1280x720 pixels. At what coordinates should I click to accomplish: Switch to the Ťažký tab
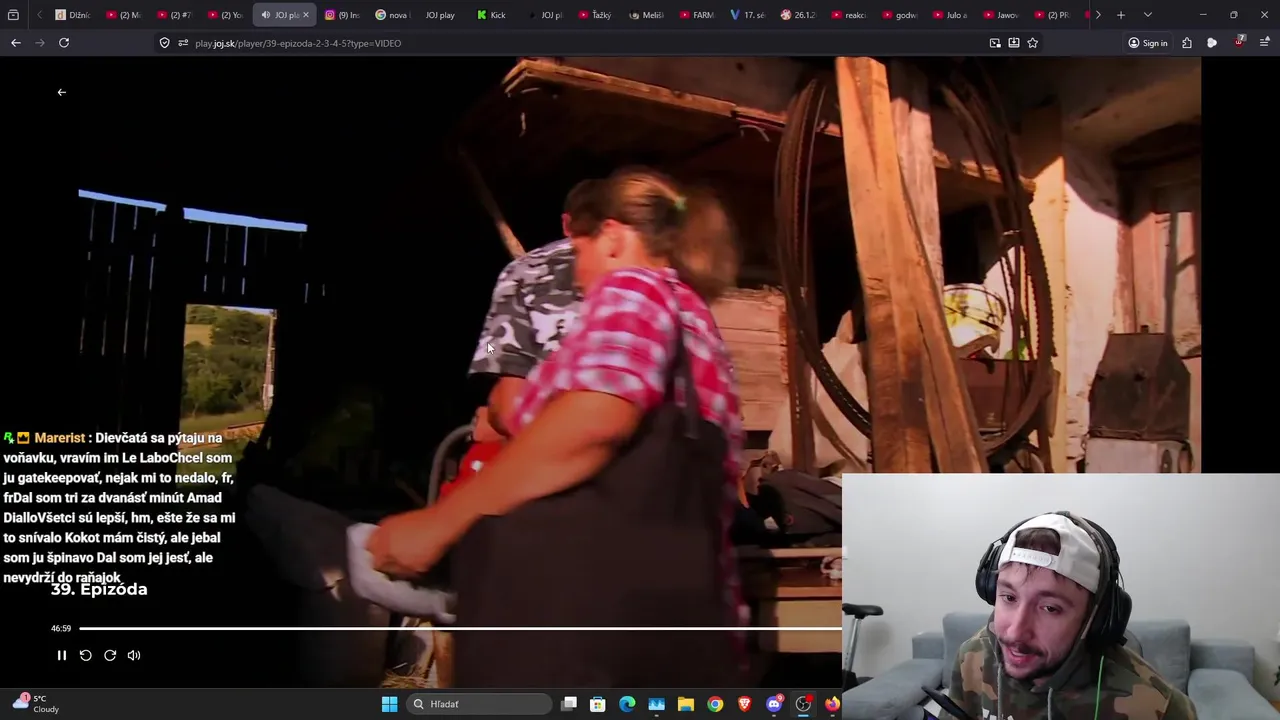point(594,15)
